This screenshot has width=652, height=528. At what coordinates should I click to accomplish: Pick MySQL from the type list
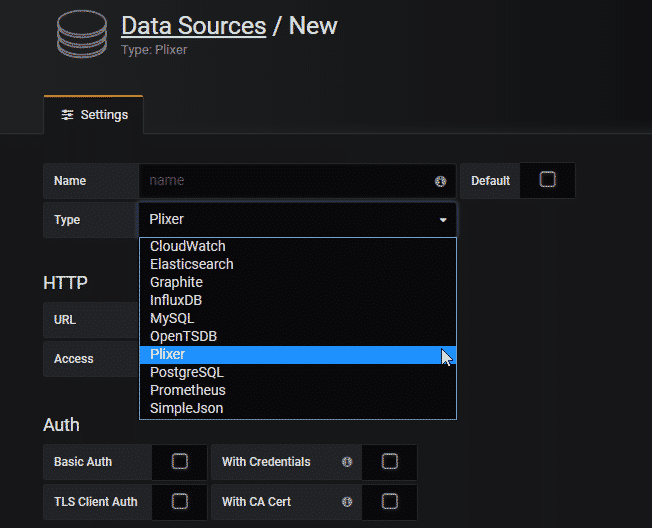point(298,318)
